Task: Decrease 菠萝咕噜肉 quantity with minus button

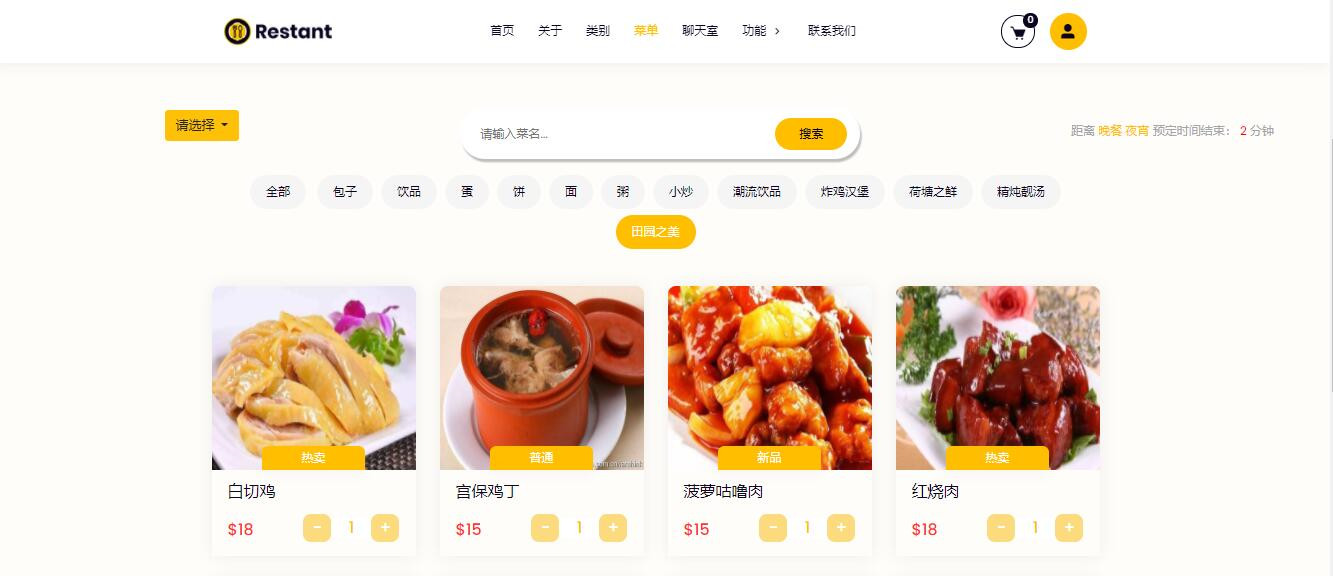Action: (x=773, y=528)
